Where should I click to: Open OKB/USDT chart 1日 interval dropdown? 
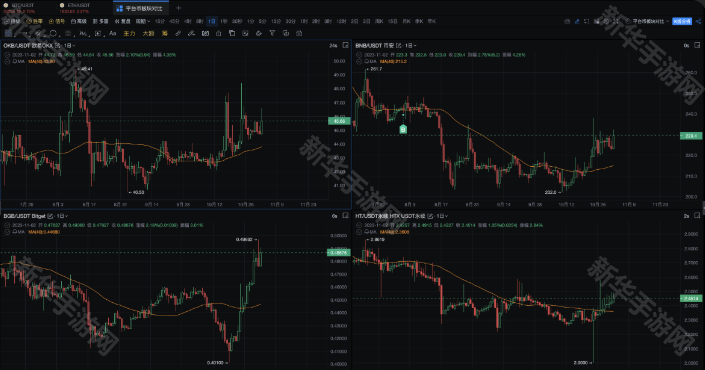click(69, 45)
